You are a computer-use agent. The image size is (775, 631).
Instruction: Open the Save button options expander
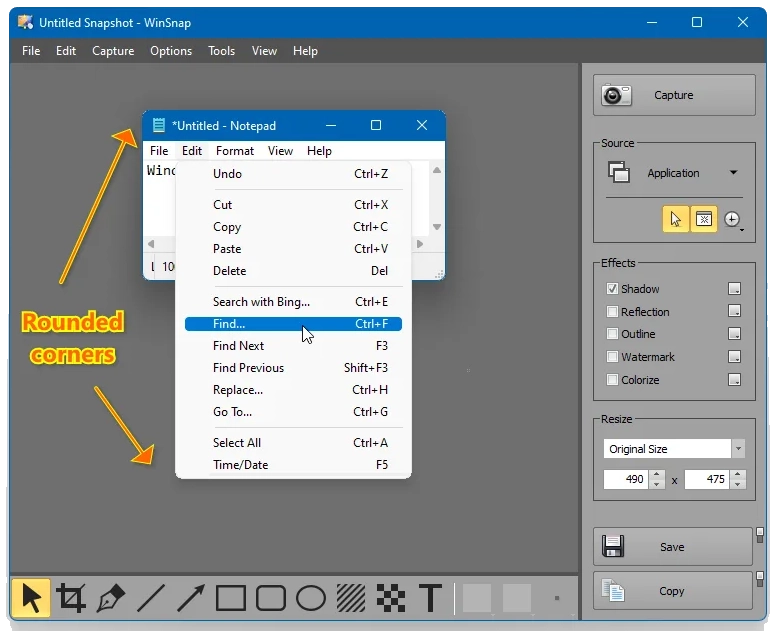click(760, 536)
